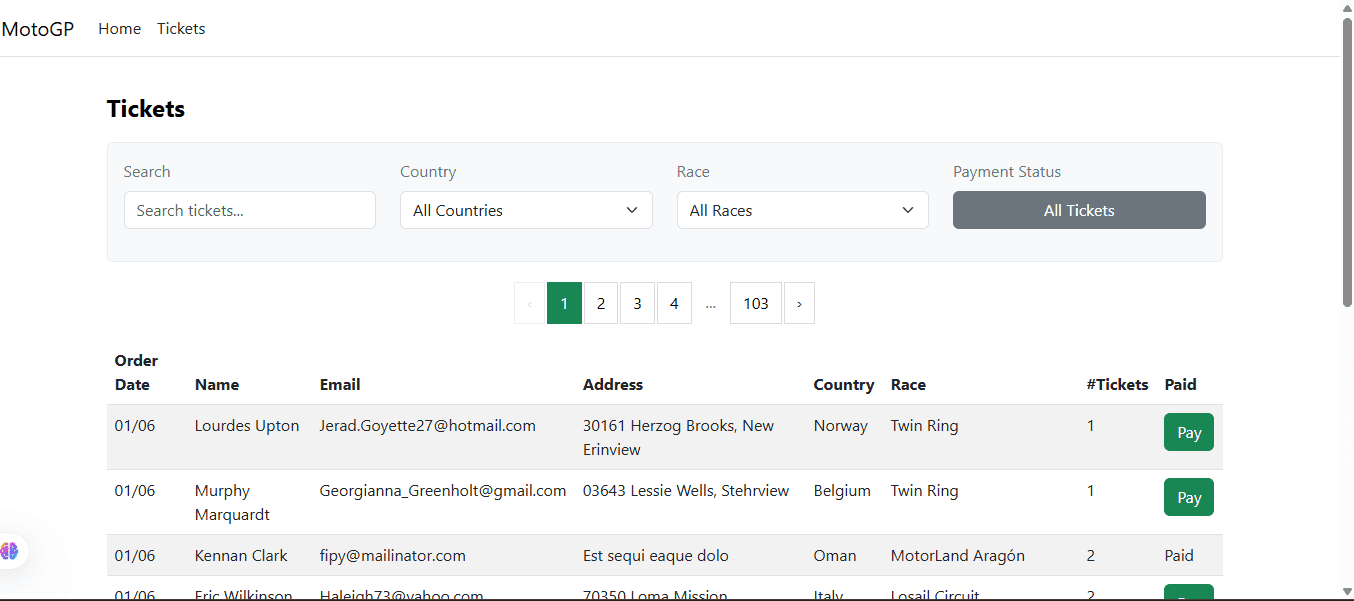Toggle the All Tickets payment status button
The width and height of the screenshot is (1354, 601).
click(x=1079, y=210)
